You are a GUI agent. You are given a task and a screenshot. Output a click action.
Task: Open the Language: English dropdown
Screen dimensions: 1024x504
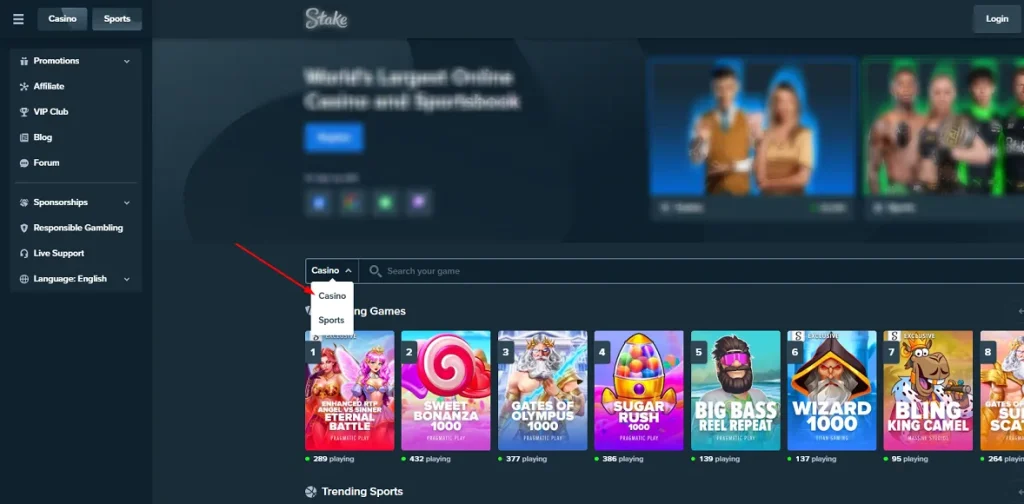[75, 279]
